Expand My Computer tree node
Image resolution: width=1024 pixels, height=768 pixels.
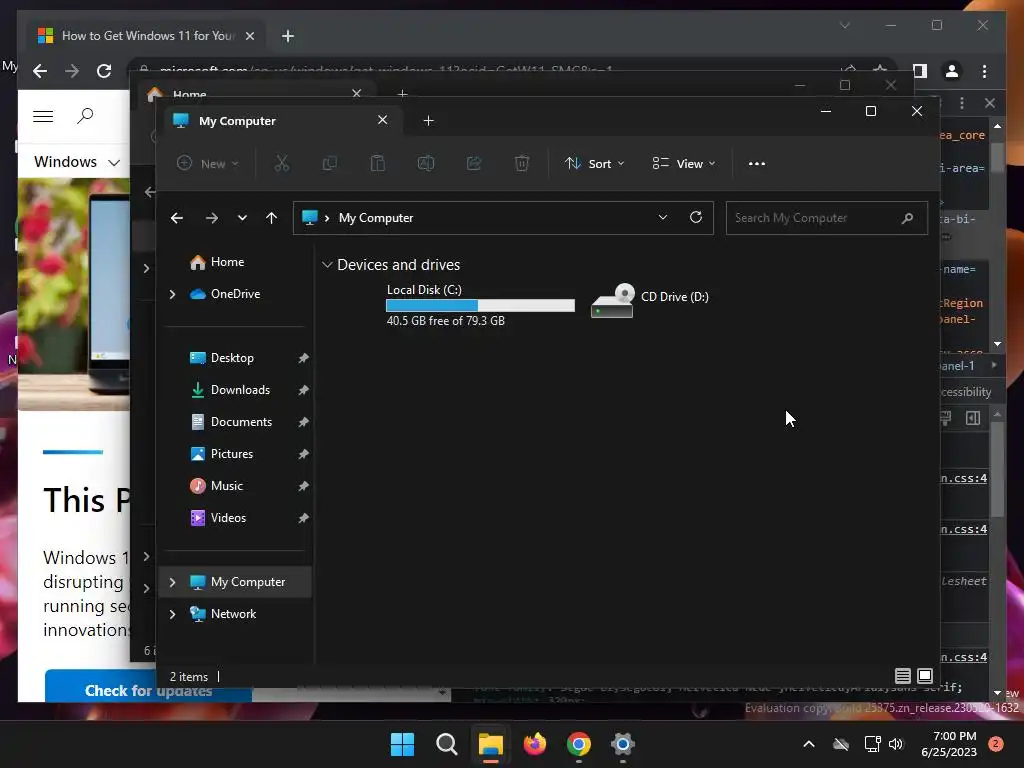coord(172,582)
